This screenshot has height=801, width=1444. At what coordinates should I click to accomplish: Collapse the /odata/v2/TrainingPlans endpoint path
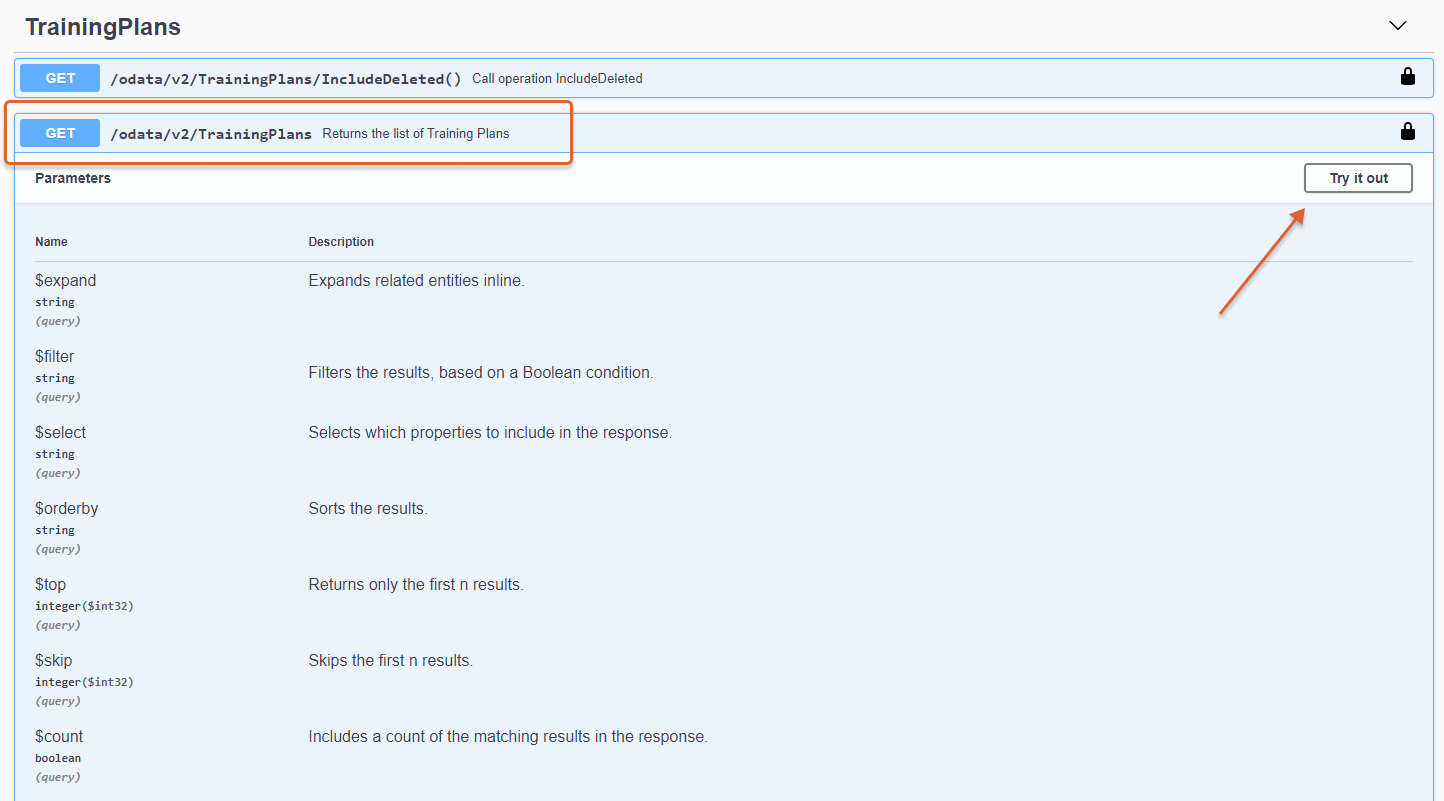pos(210,134)
